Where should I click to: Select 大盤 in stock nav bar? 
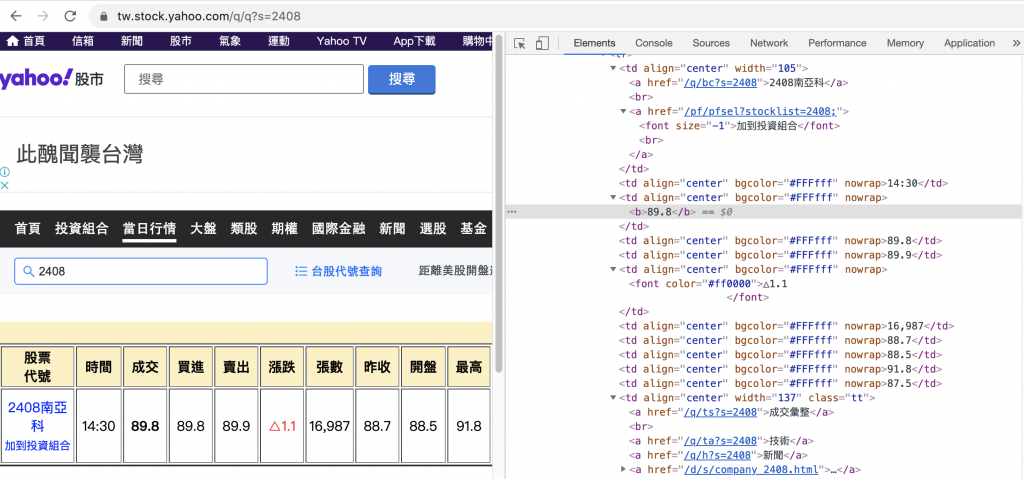coord(204,229)
